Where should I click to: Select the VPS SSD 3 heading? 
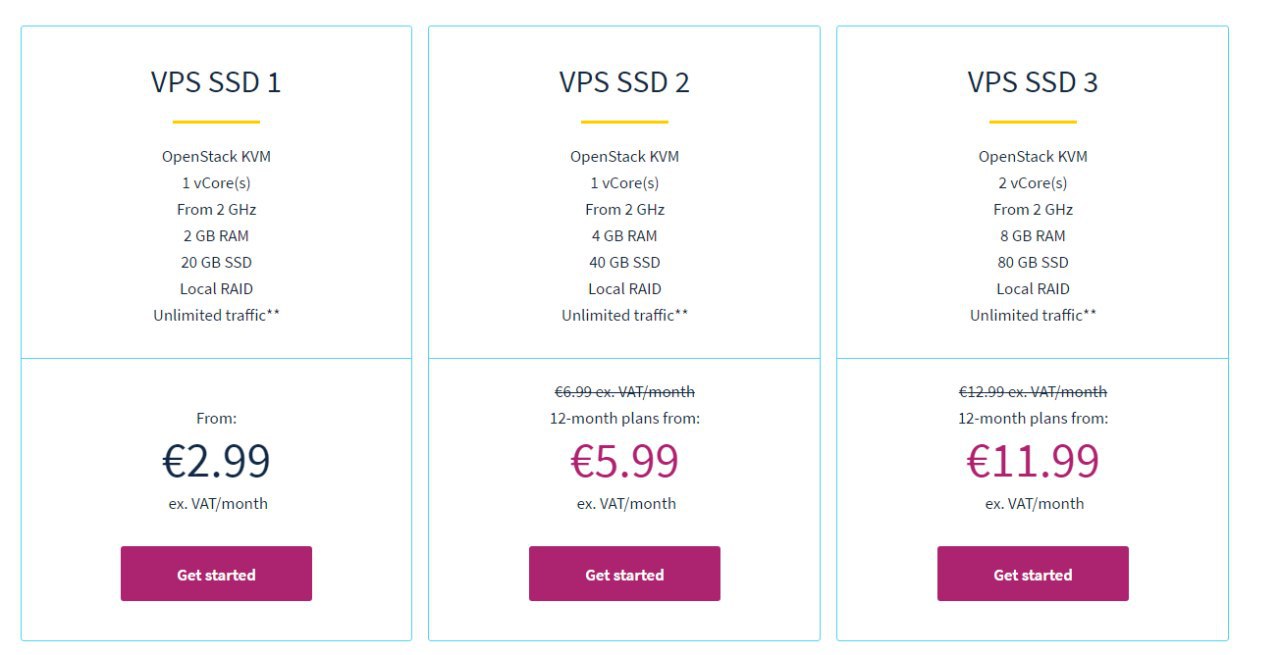pos(1032,82)
